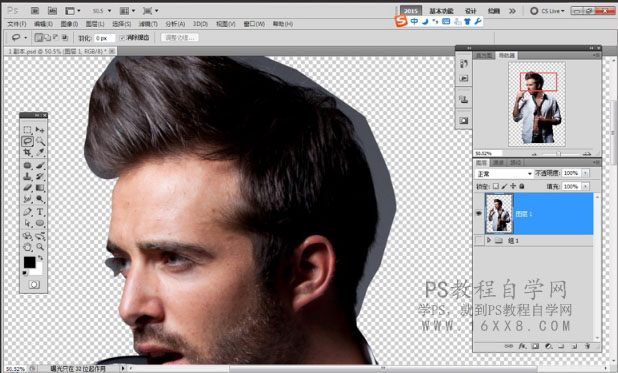Select the Brush tool

point(40,165)
